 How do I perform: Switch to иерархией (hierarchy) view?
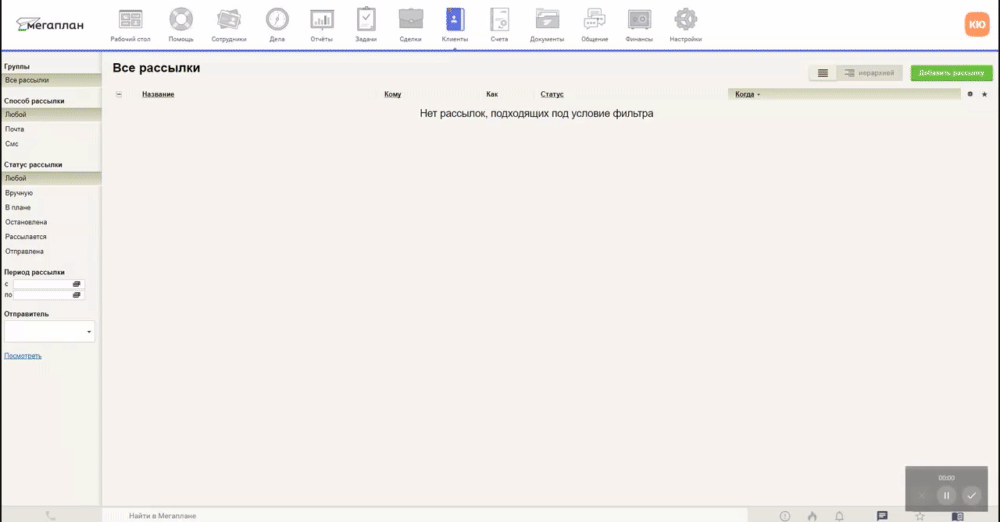coord(869,73)
